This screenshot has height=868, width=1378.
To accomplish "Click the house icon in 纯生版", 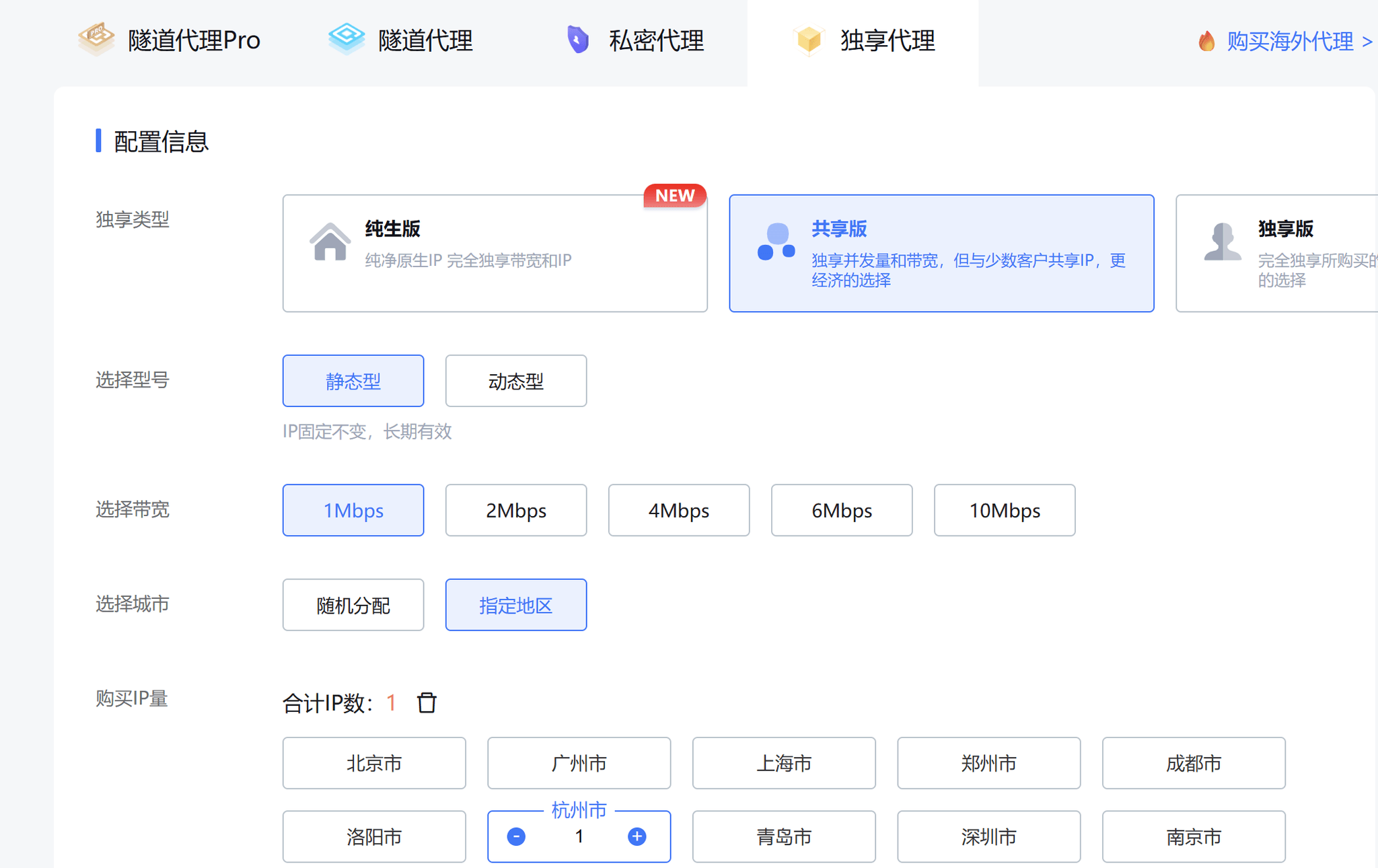I will tap(330, 242).
